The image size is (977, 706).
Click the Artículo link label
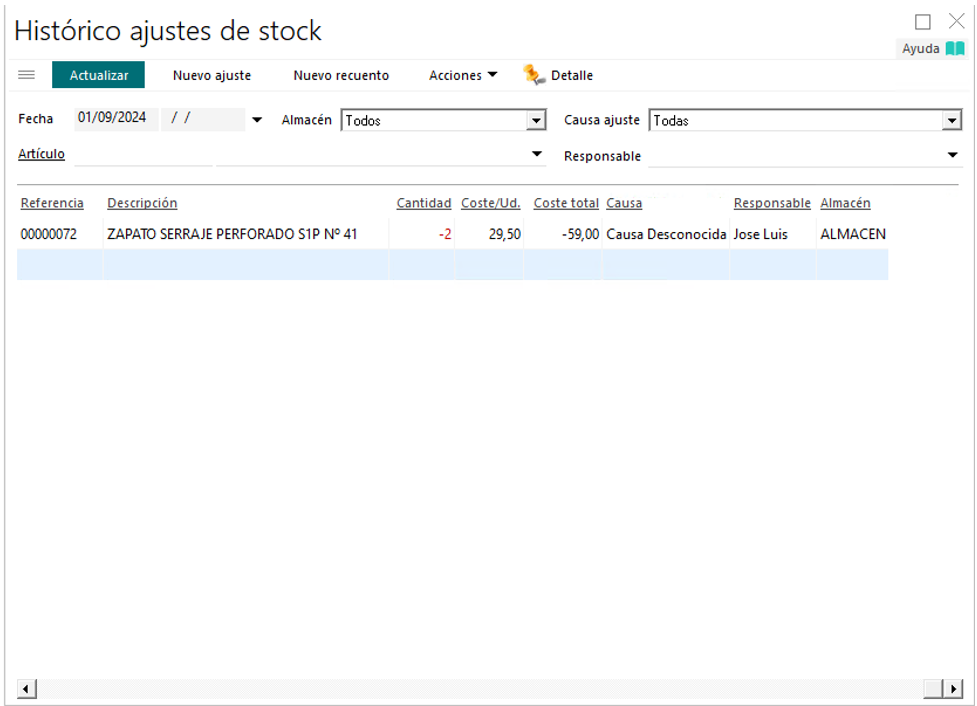(x=42, y=154)
